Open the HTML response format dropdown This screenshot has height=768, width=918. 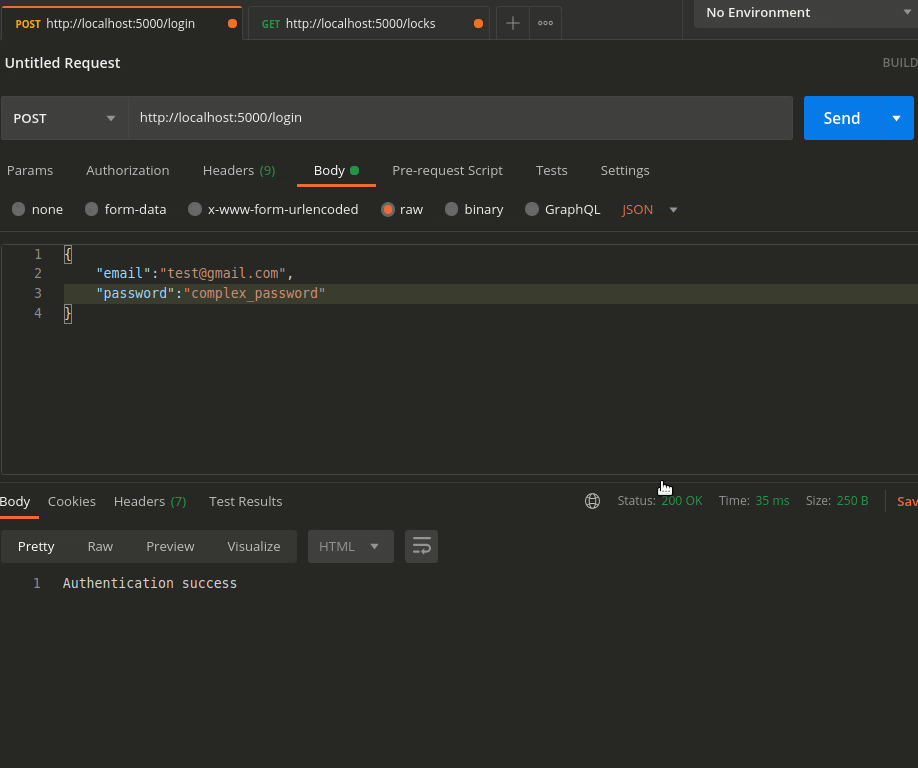tap(350, 546)
